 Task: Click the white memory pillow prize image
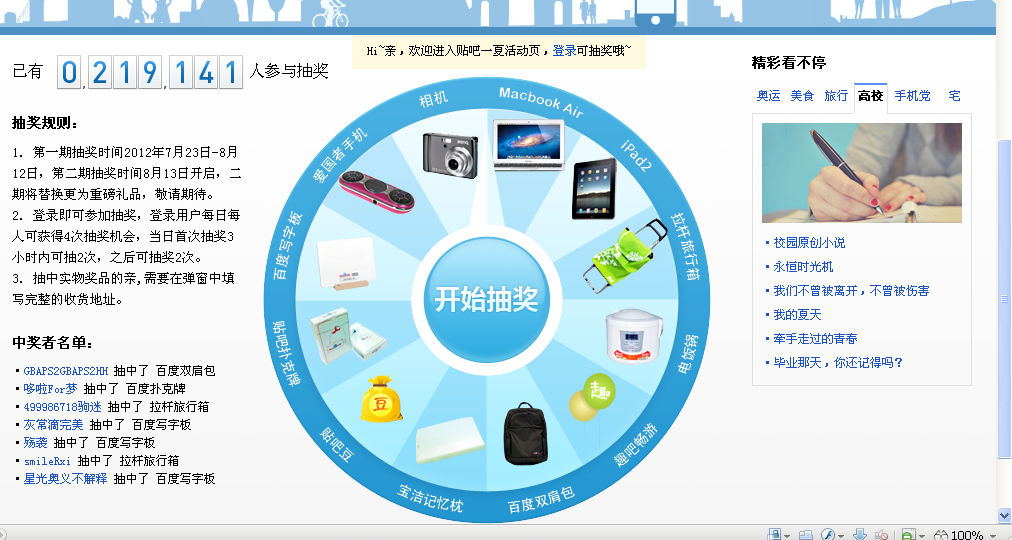[x=450, y=440]
